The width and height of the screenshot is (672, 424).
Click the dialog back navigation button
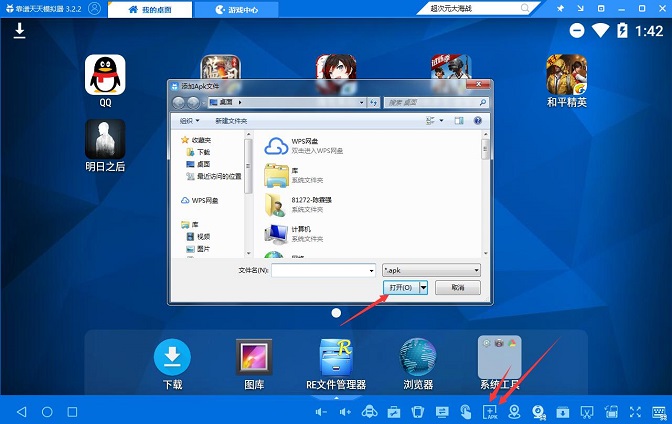179,102
